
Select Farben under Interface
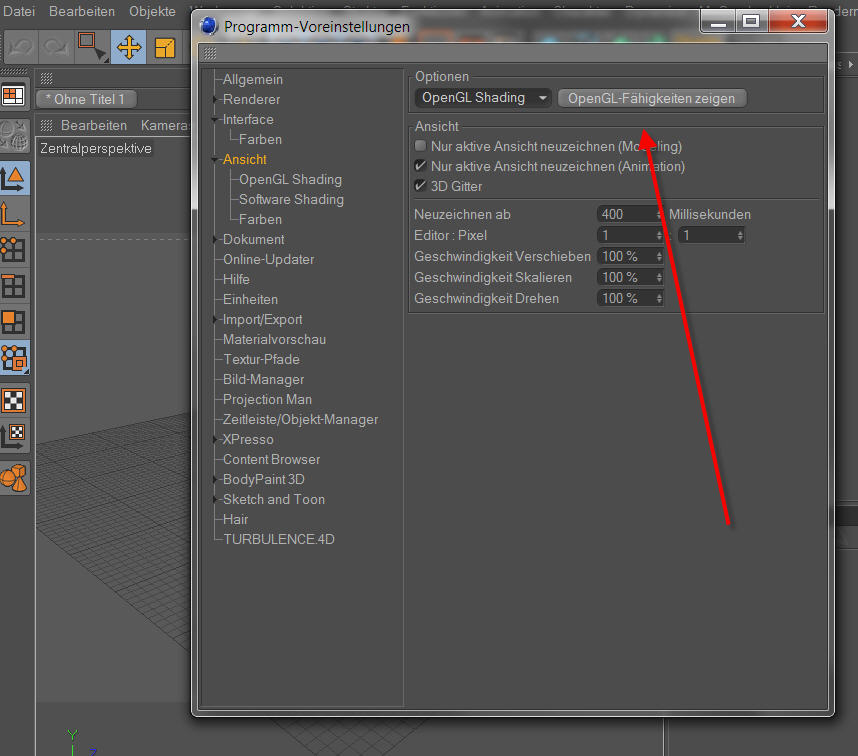coord(260,139)
